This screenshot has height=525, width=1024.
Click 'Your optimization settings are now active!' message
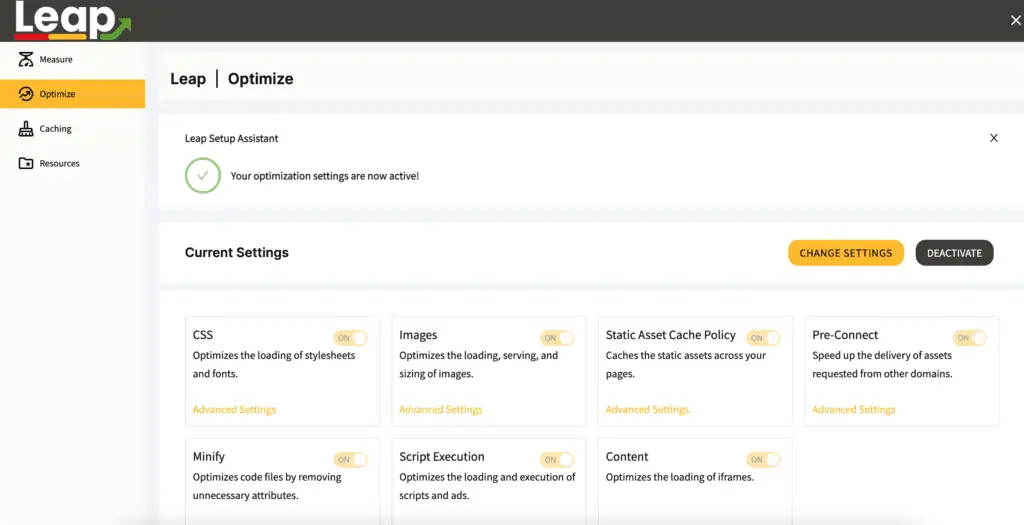click(x=325, y=176)
